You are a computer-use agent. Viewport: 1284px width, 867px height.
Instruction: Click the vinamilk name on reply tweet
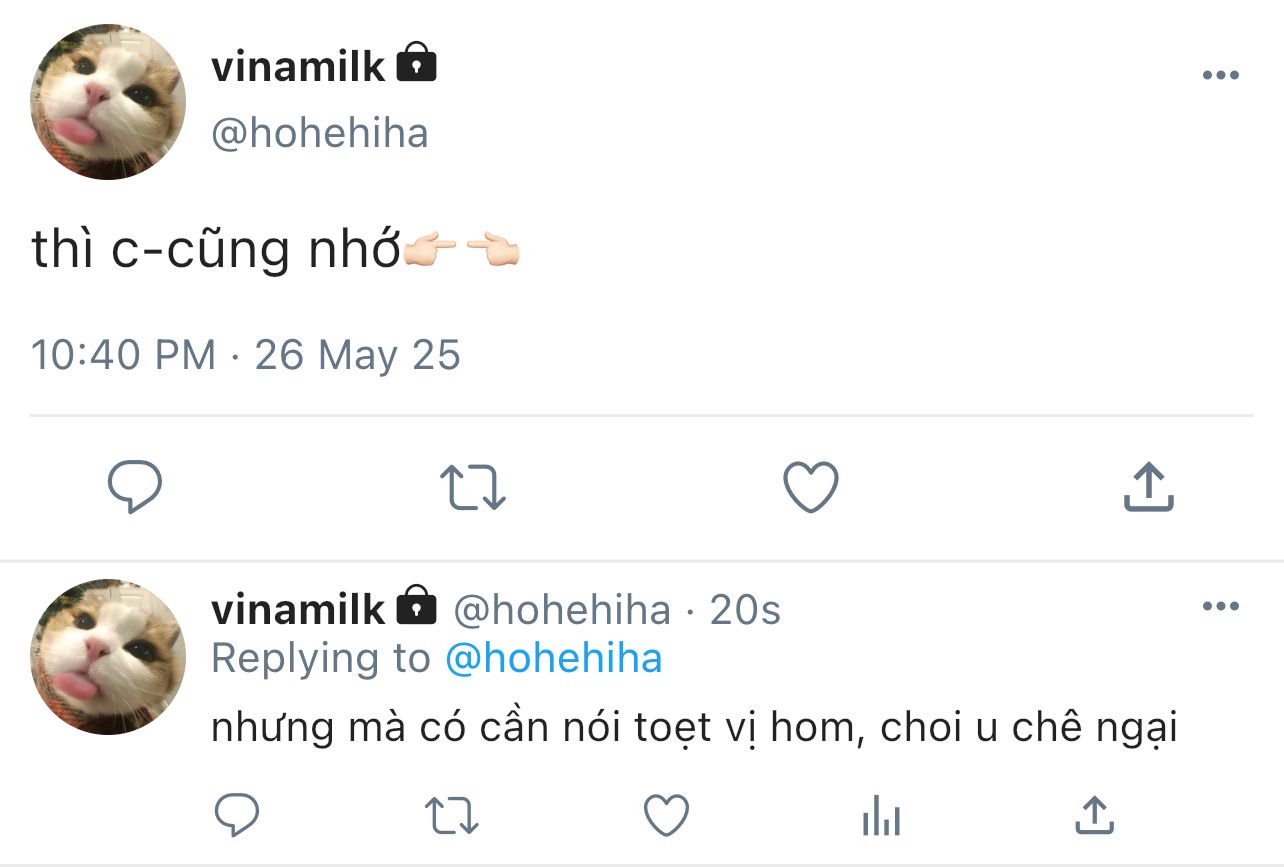[298, 609]
